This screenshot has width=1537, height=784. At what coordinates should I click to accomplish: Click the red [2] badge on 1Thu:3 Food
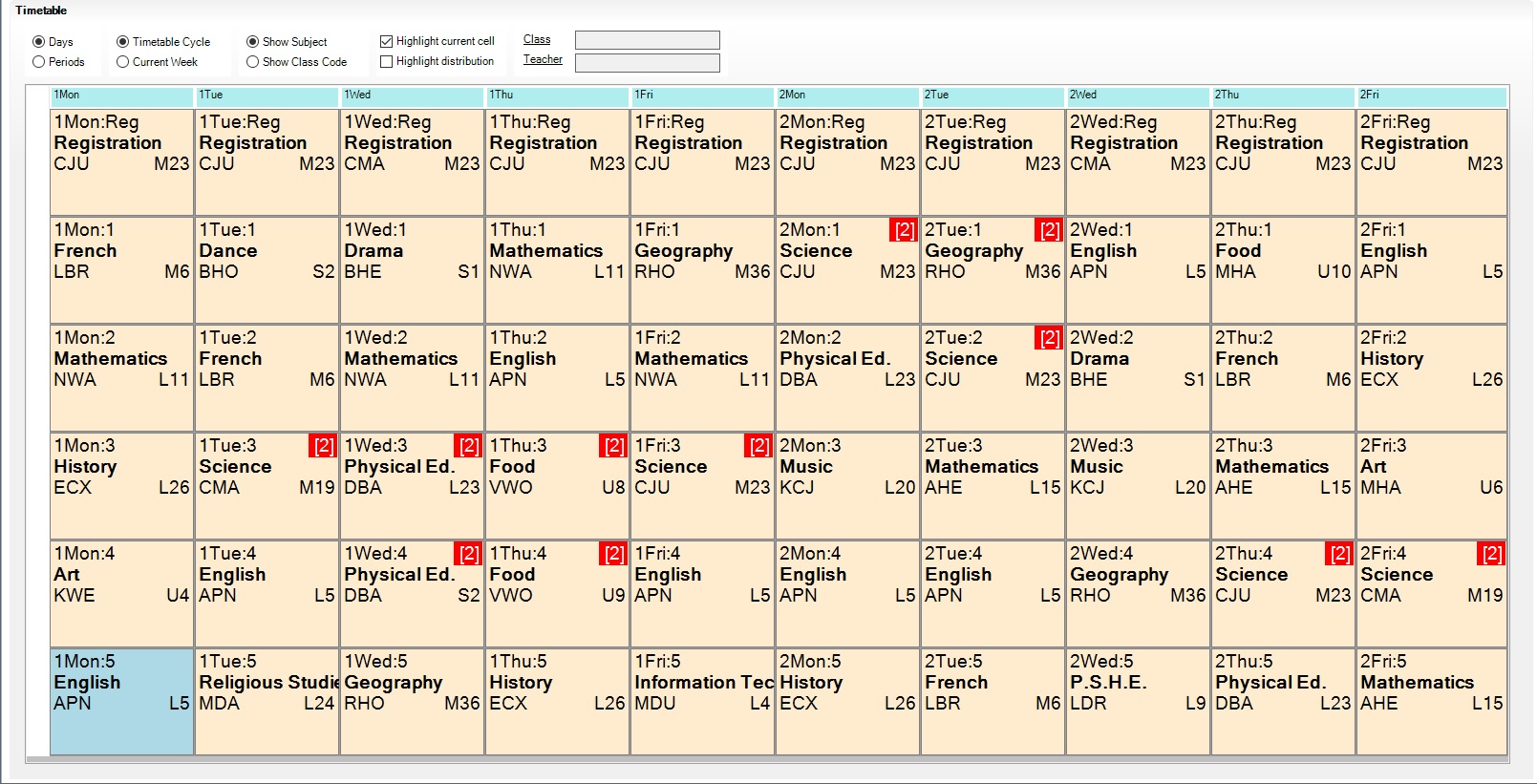point(613,446)
